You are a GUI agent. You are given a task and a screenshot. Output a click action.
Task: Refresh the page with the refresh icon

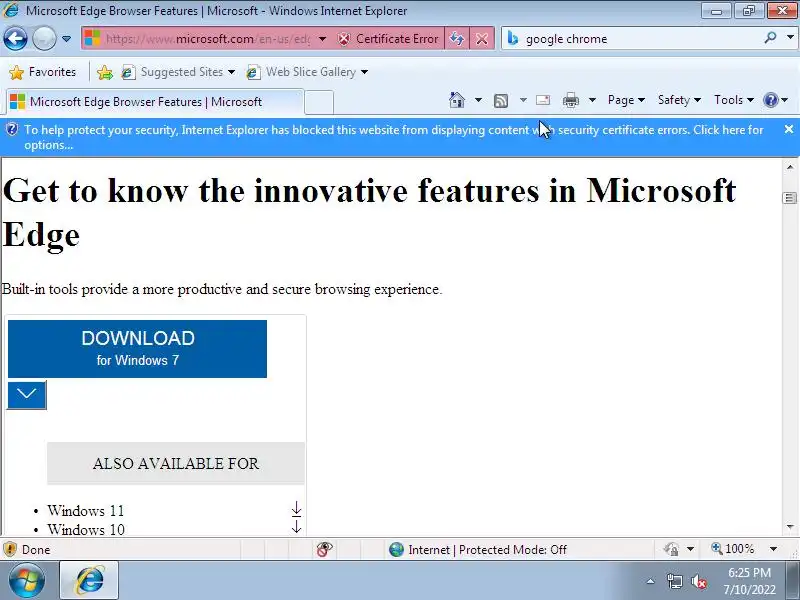coord(457,39)
